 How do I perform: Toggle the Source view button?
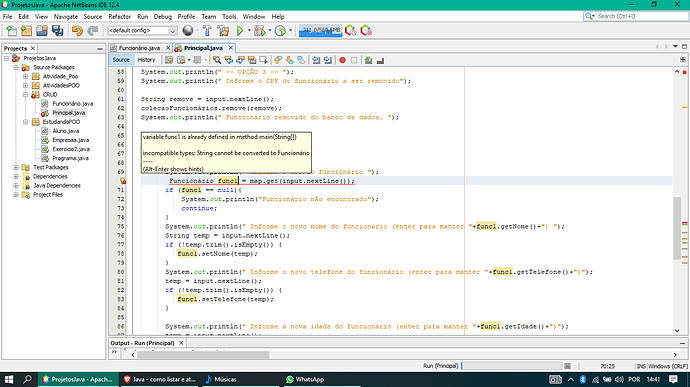click(121, 60)
